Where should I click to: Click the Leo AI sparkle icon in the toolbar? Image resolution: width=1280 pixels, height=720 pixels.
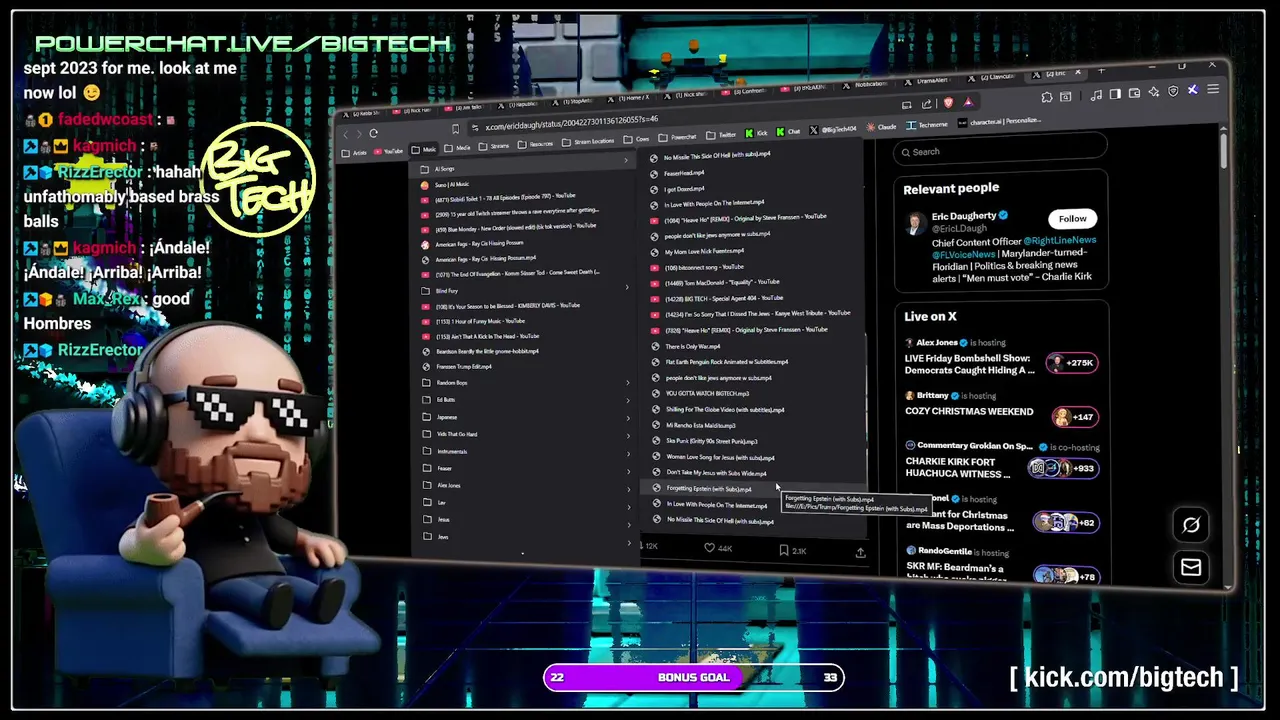[1154, 91]
